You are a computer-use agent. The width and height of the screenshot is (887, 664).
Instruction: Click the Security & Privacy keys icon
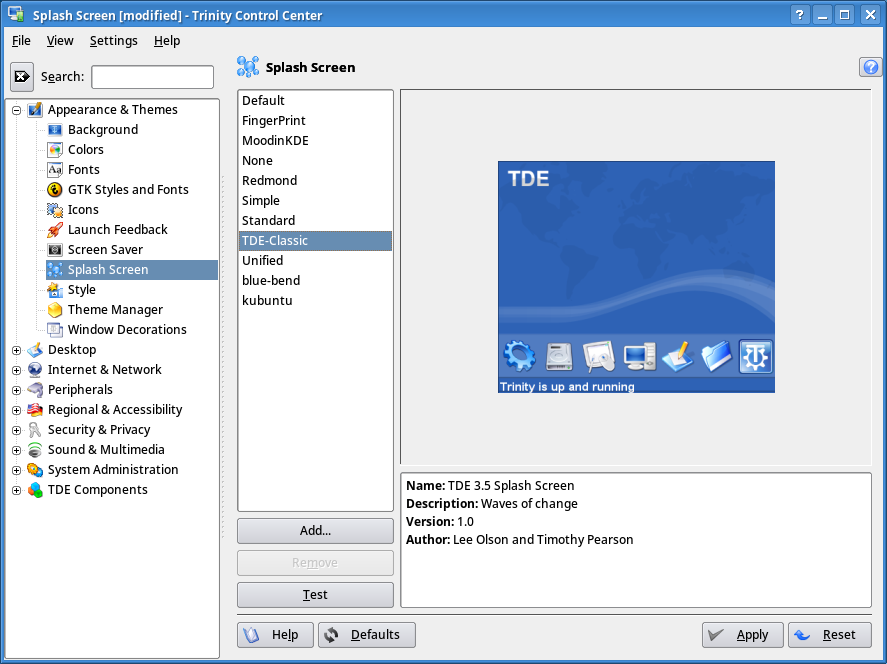point(35,430)
